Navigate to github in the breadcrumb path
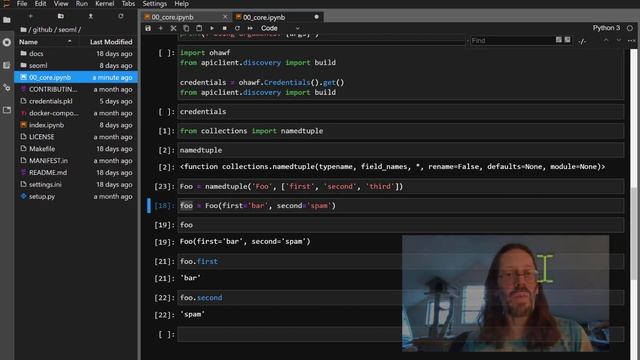This screenshot has width=640, height=360. click(x=43, y=30)
